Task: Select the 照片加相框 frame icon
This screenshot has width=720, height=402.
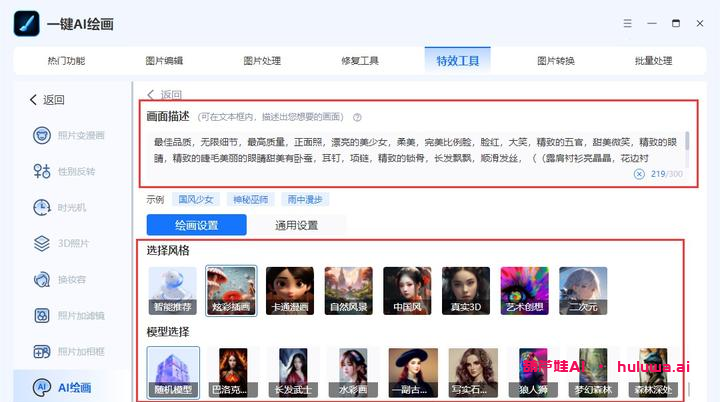Action: point(42,351)
